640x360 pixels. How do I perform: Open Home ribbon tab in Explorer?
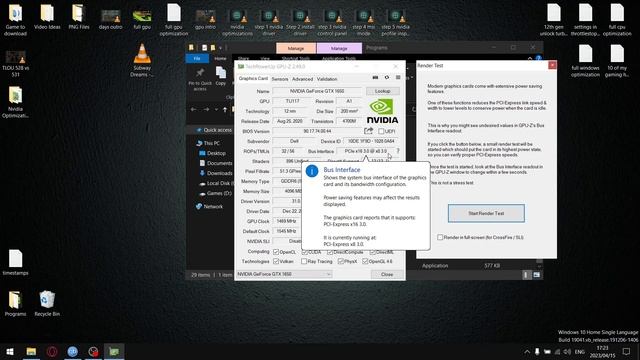coord(220,58)
